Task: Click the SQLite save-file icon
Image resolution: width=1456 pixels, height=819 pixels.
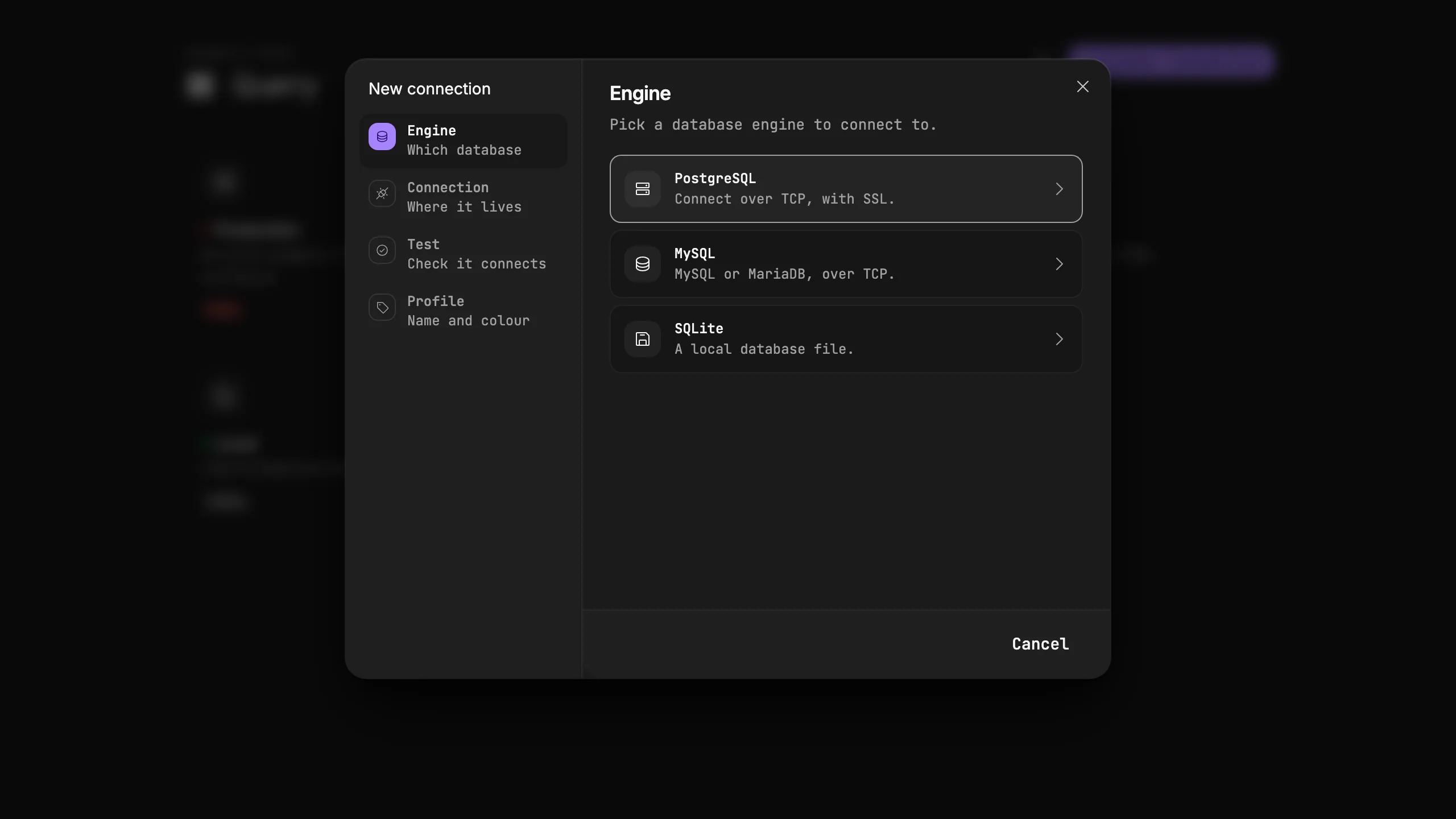Action: click(x=643, y=339)
